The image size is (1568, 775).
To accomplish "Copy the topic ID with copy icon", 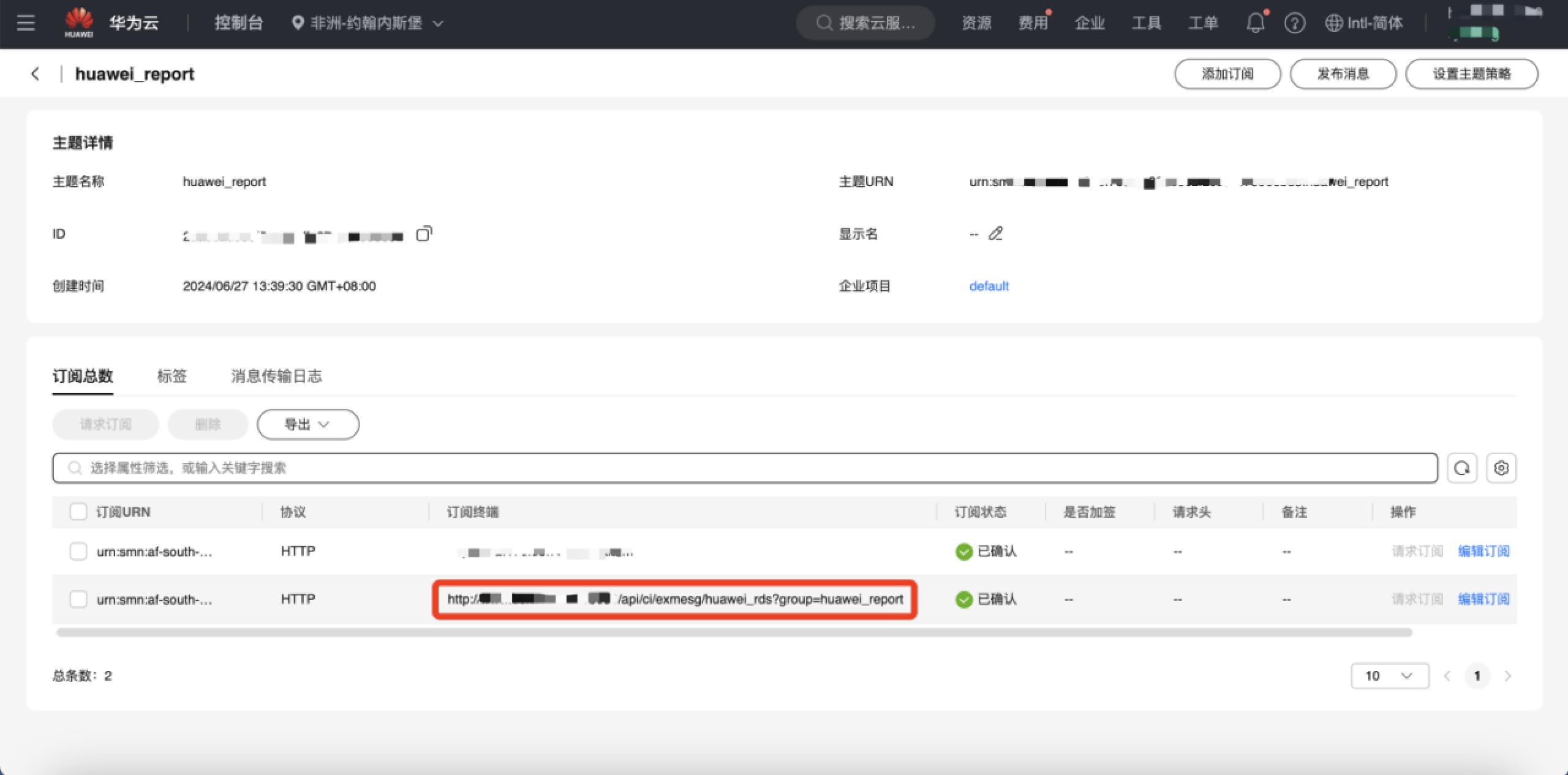I will pos(424,234).
